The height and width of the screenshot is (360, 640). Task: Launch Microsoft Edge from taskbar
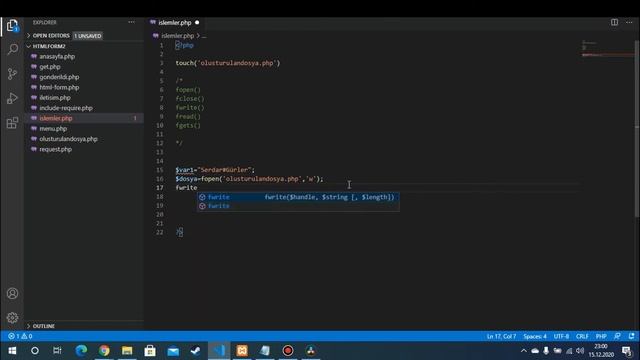pos(81,351)
